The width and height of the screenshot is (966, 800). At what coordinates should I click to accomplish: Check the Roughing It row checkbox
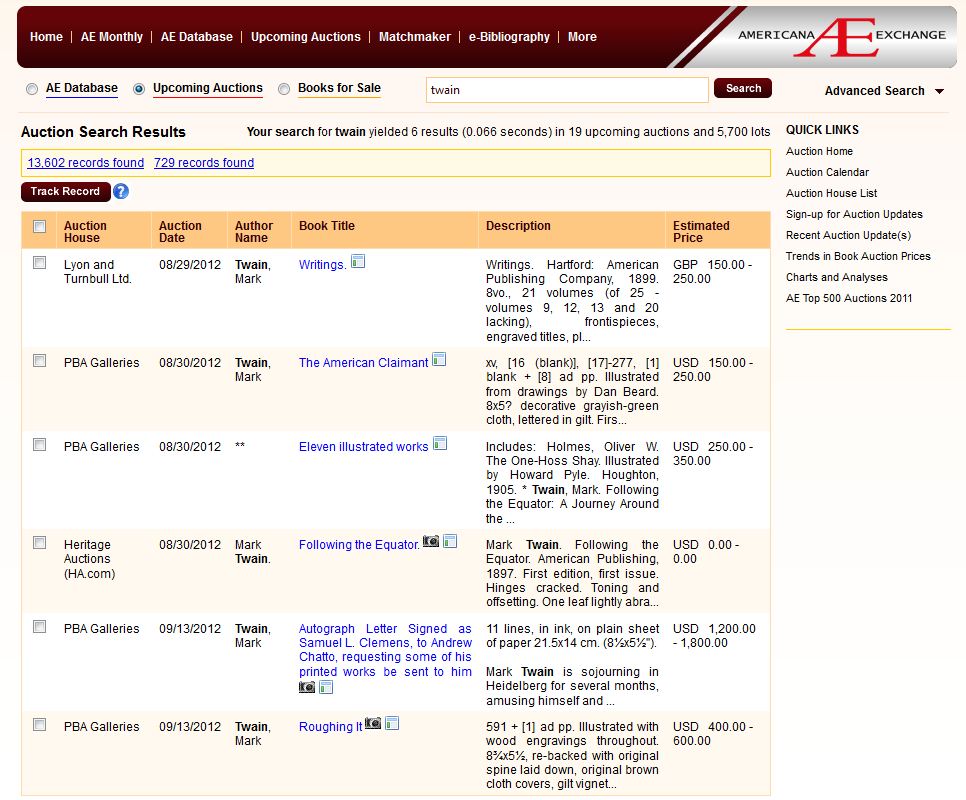(x=39, y=725)
